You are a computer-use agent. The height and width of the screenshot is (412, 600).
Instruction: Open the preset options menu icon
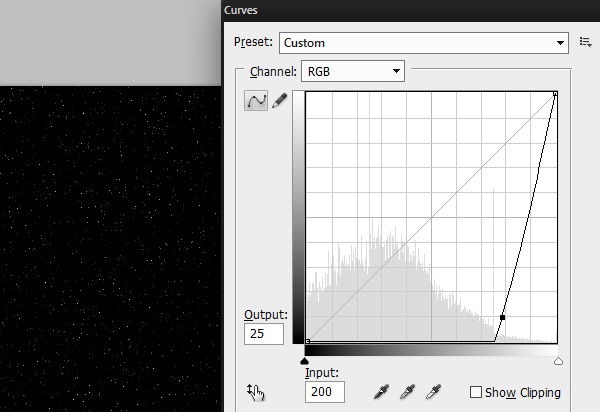(x=585, y=42)
